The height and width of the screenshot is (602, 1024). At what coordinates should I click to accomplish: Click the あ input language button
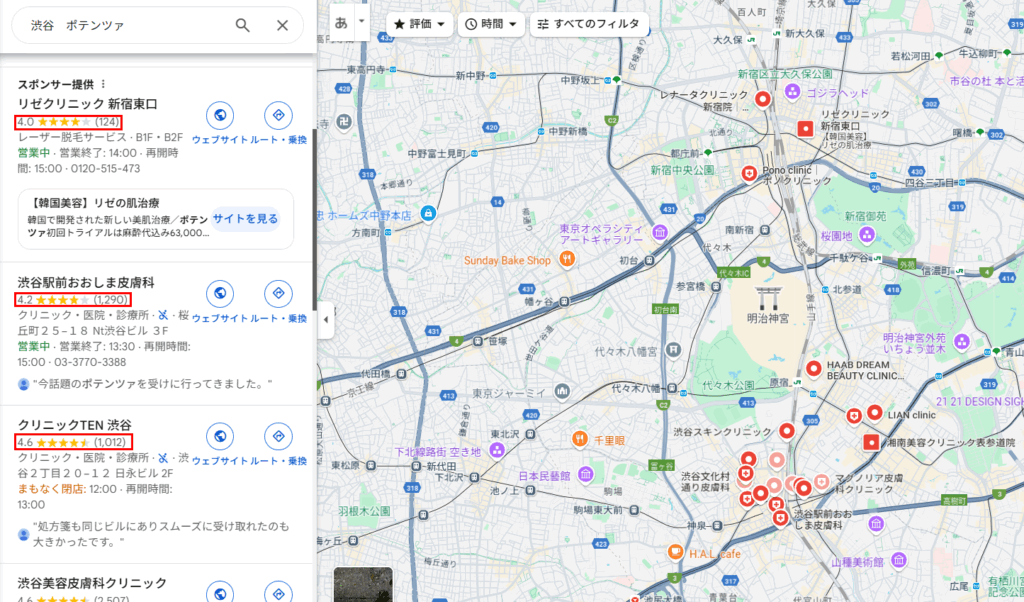(x=342, y=23)
